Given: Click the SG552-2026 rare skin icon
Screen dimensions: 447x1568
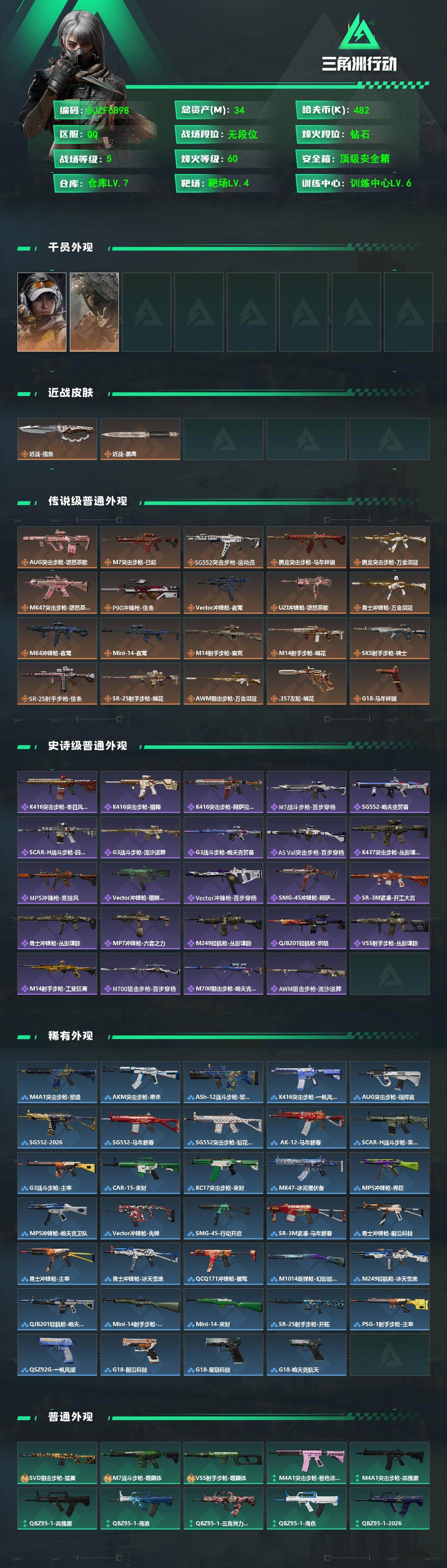Looking at the screenshot, I should pyautogui.click(x=57, y=1127).
